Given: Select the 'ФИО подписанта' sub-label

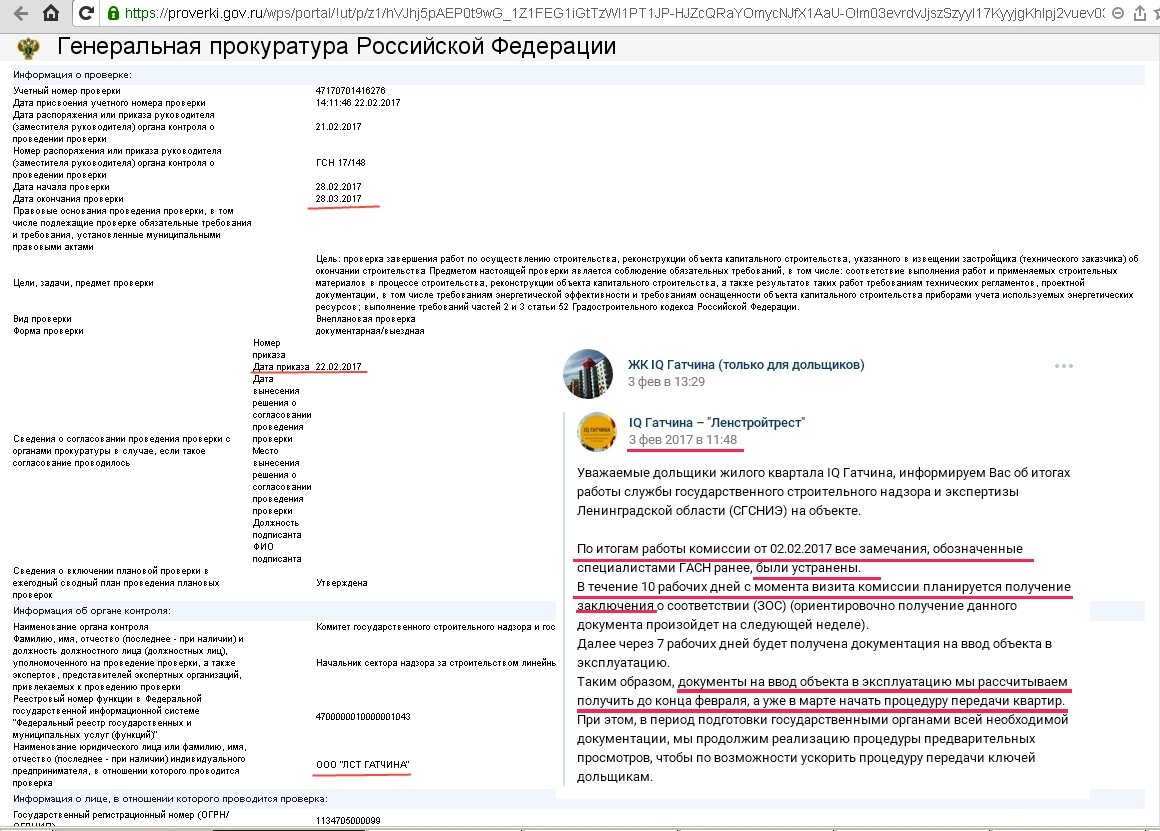Looking at the screenshot, I should pos(277,553).
